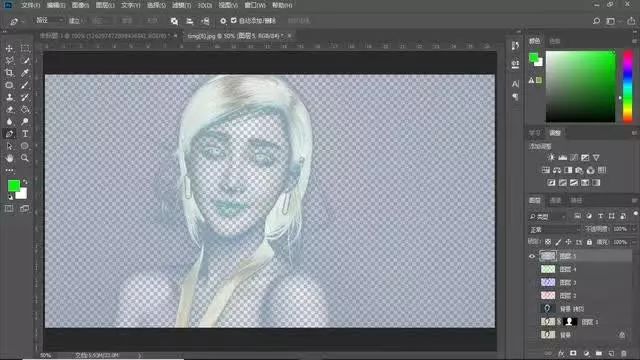
Task: Open the 路径 pen mode dropdown
Action: 49,20
